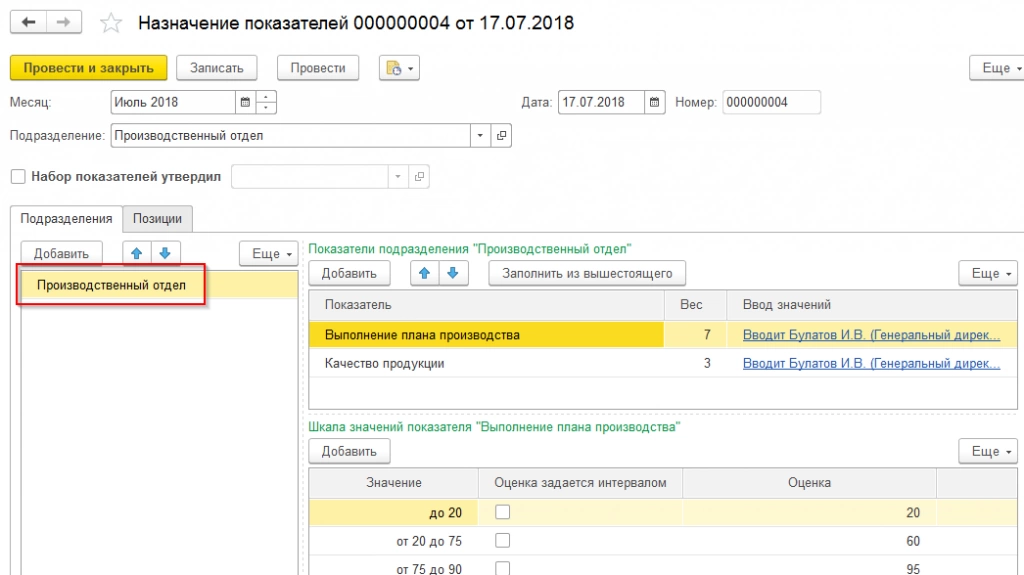This screenshot has height=575, width=1024.
Task: Move selected indicator up in Показатели table
Action: tap(424, 273)
